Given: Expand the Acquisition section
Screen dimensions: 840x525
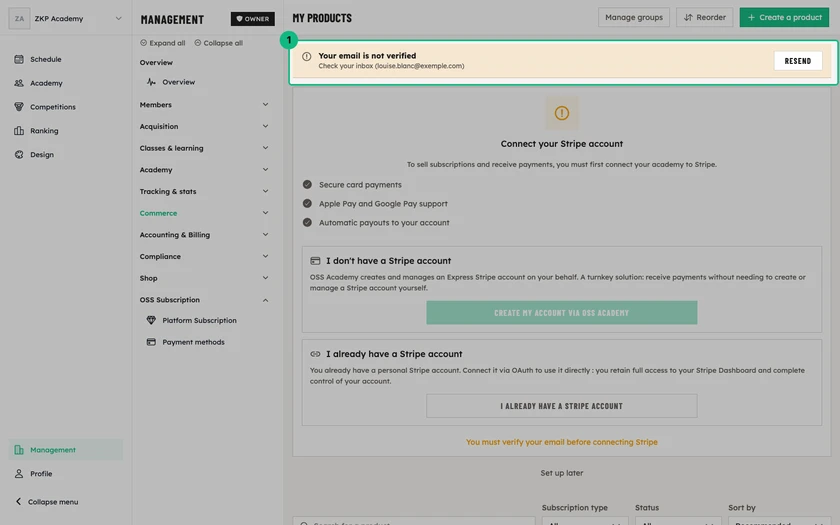Looking at the screenshot, I should point(204,126).
